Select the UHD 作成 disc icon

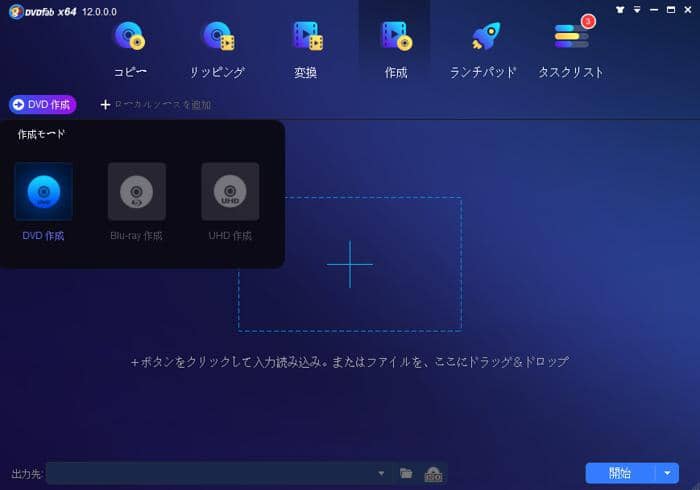[230, 191]
